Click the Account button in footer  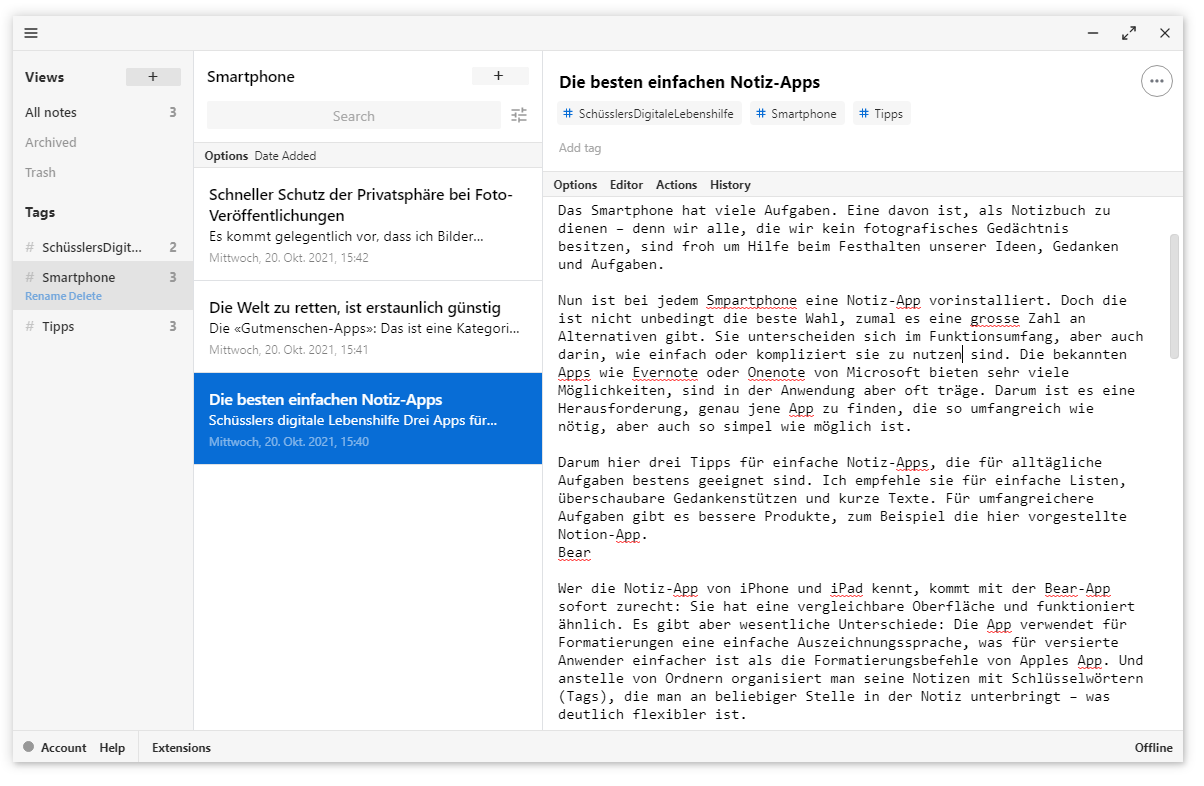pyautogui.click(x=64, y=747)
